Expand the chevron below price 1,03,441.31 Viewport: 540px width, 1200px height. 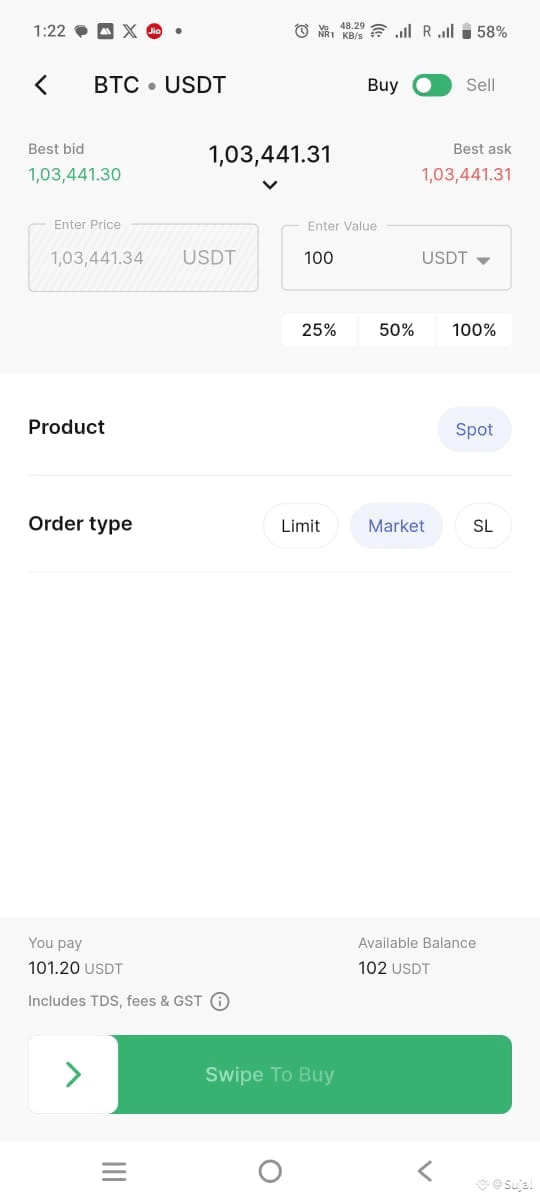pos(270,185)
